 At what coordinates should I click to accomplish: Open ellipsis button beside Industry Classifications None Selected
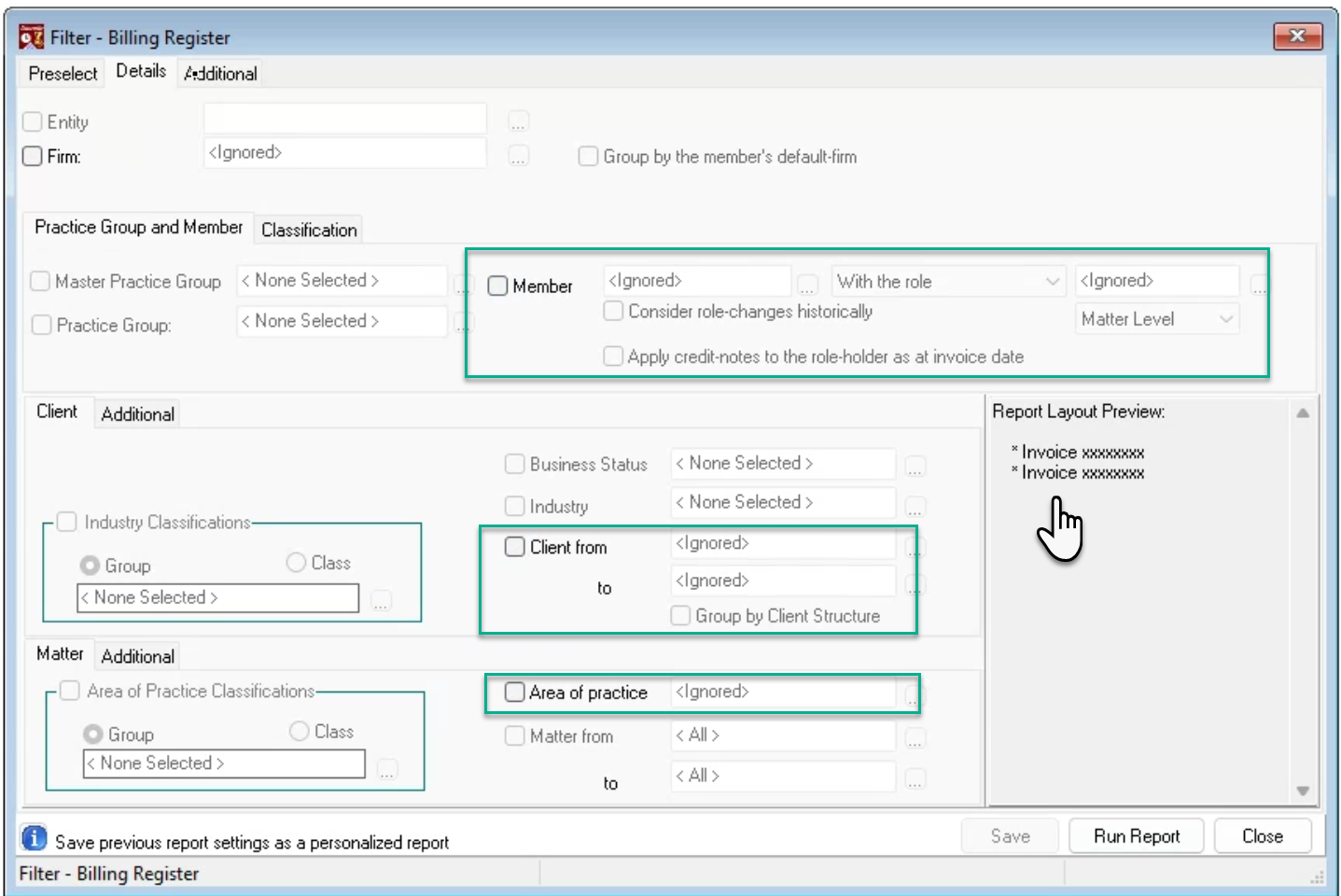(x=381, y=600)
